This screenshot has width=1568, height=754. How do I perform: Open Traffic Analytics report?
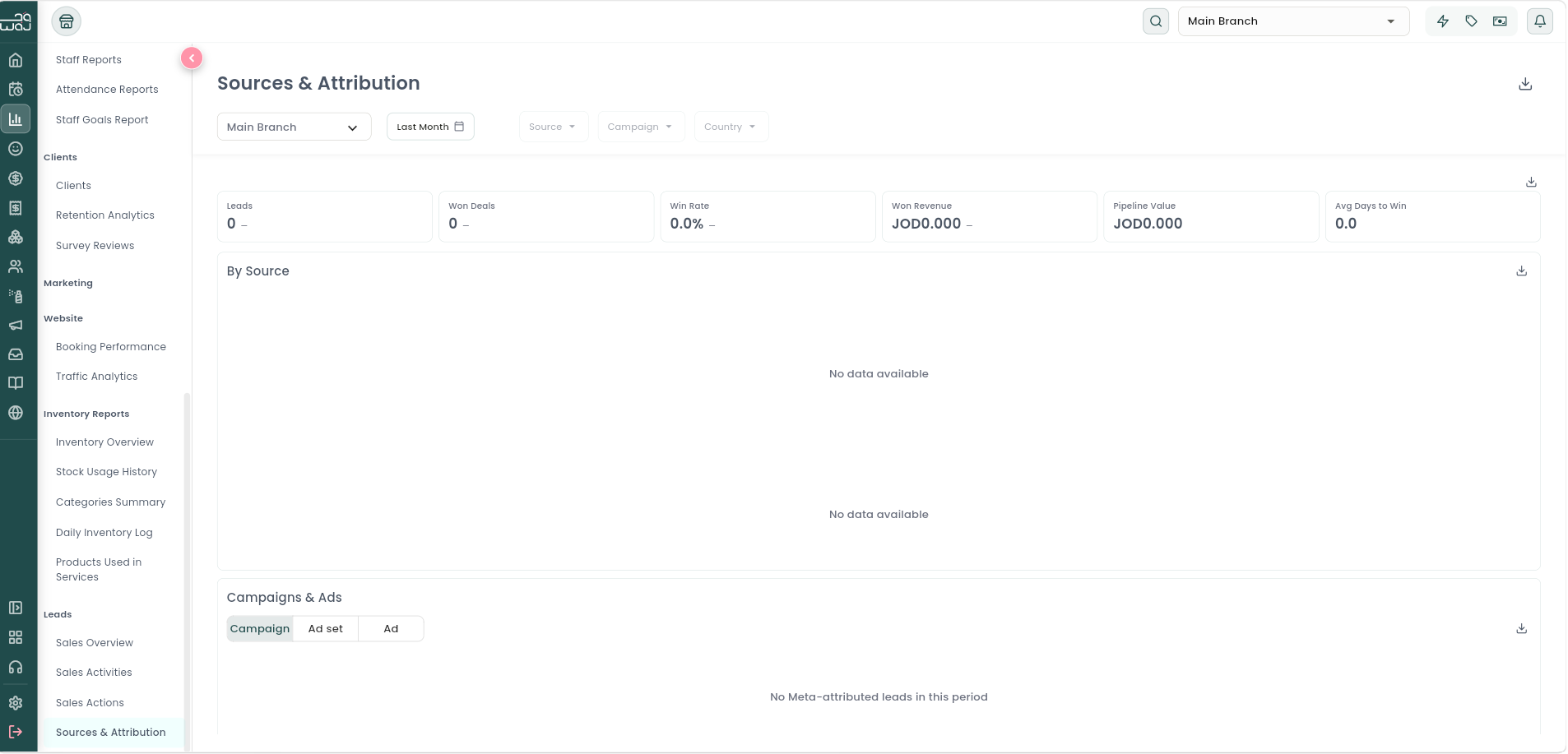pyautogui.click(x=96, y=377)
